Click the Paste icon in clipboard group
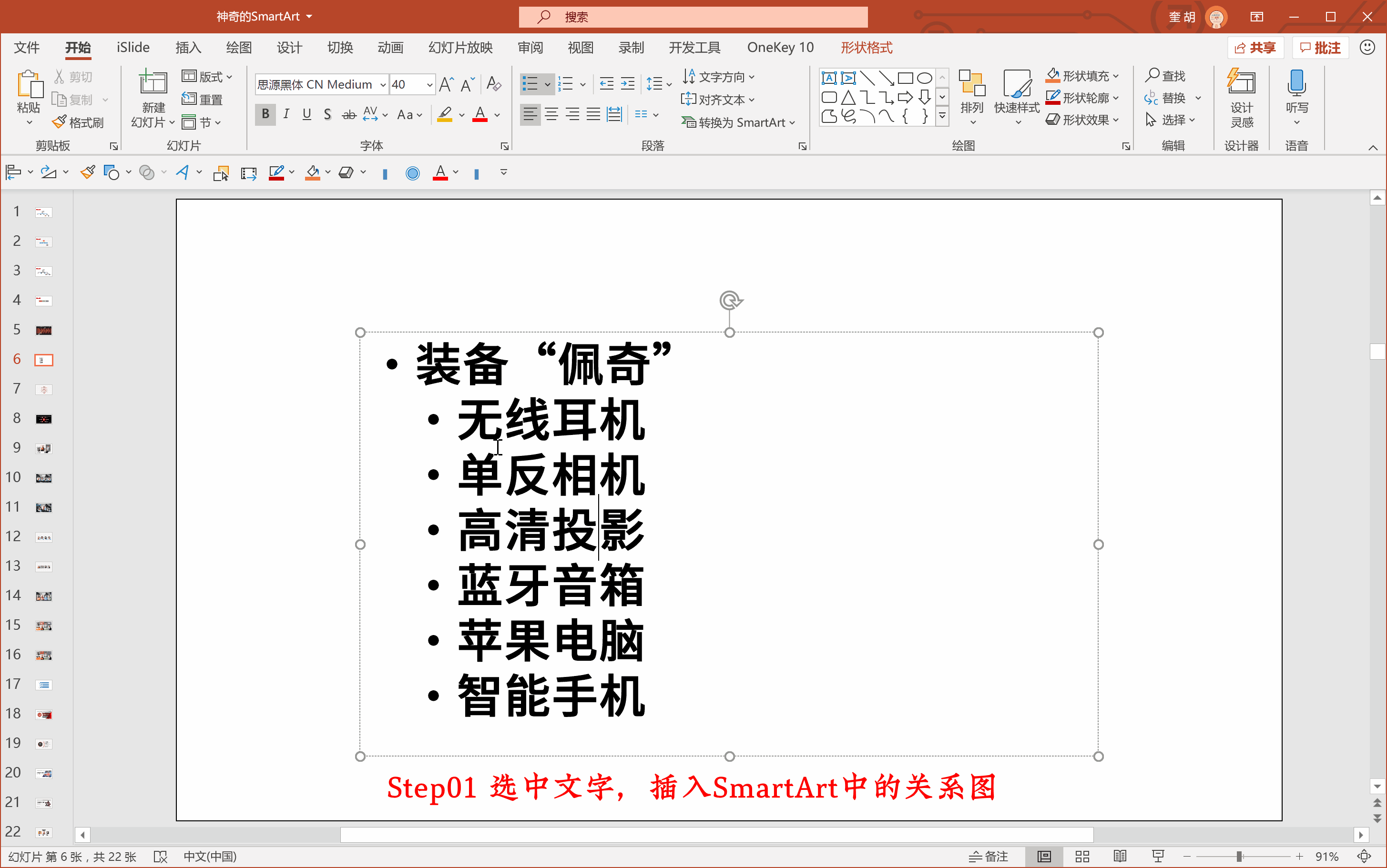The width and height of the screenshot is (1387, 868). 29,84
